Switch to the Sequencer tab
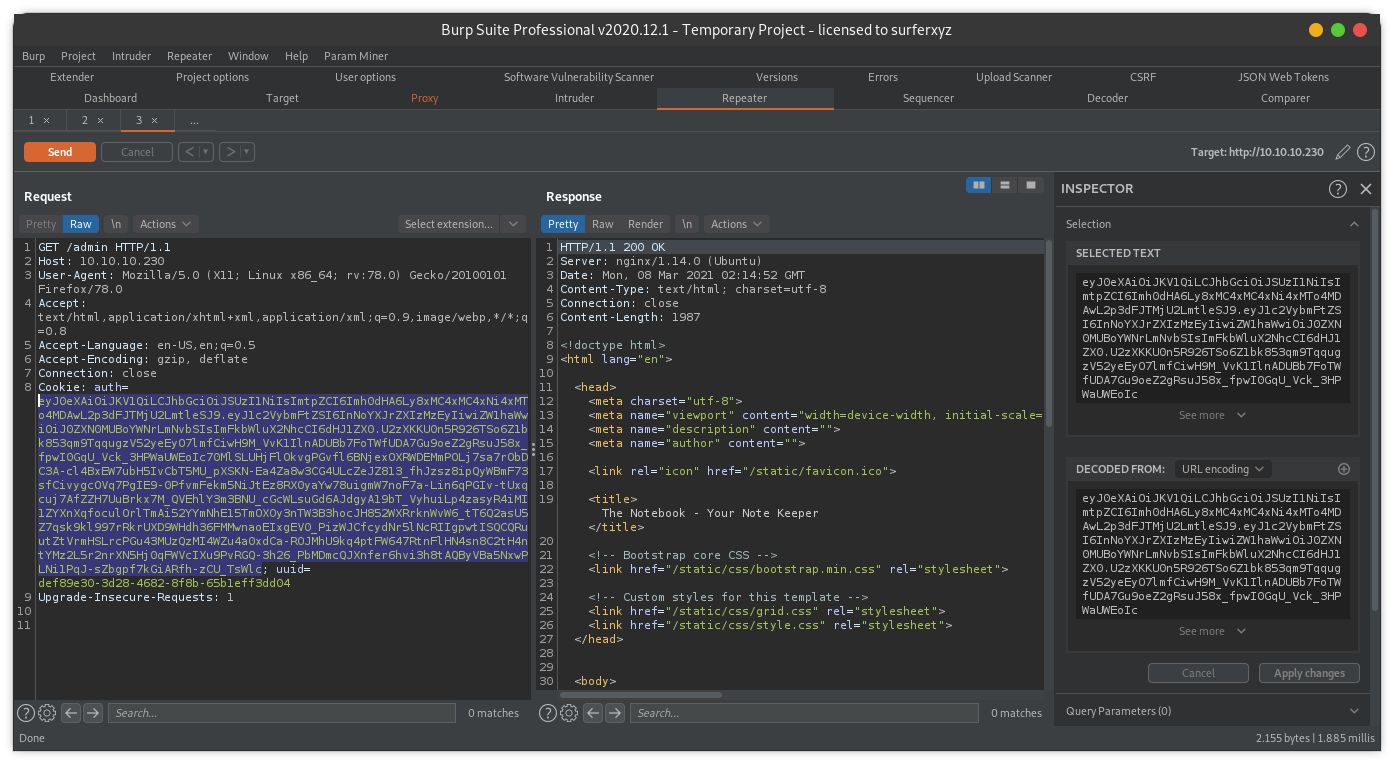Image resolution: width=1394 pixels, height=764 pixels. [928, 98]
